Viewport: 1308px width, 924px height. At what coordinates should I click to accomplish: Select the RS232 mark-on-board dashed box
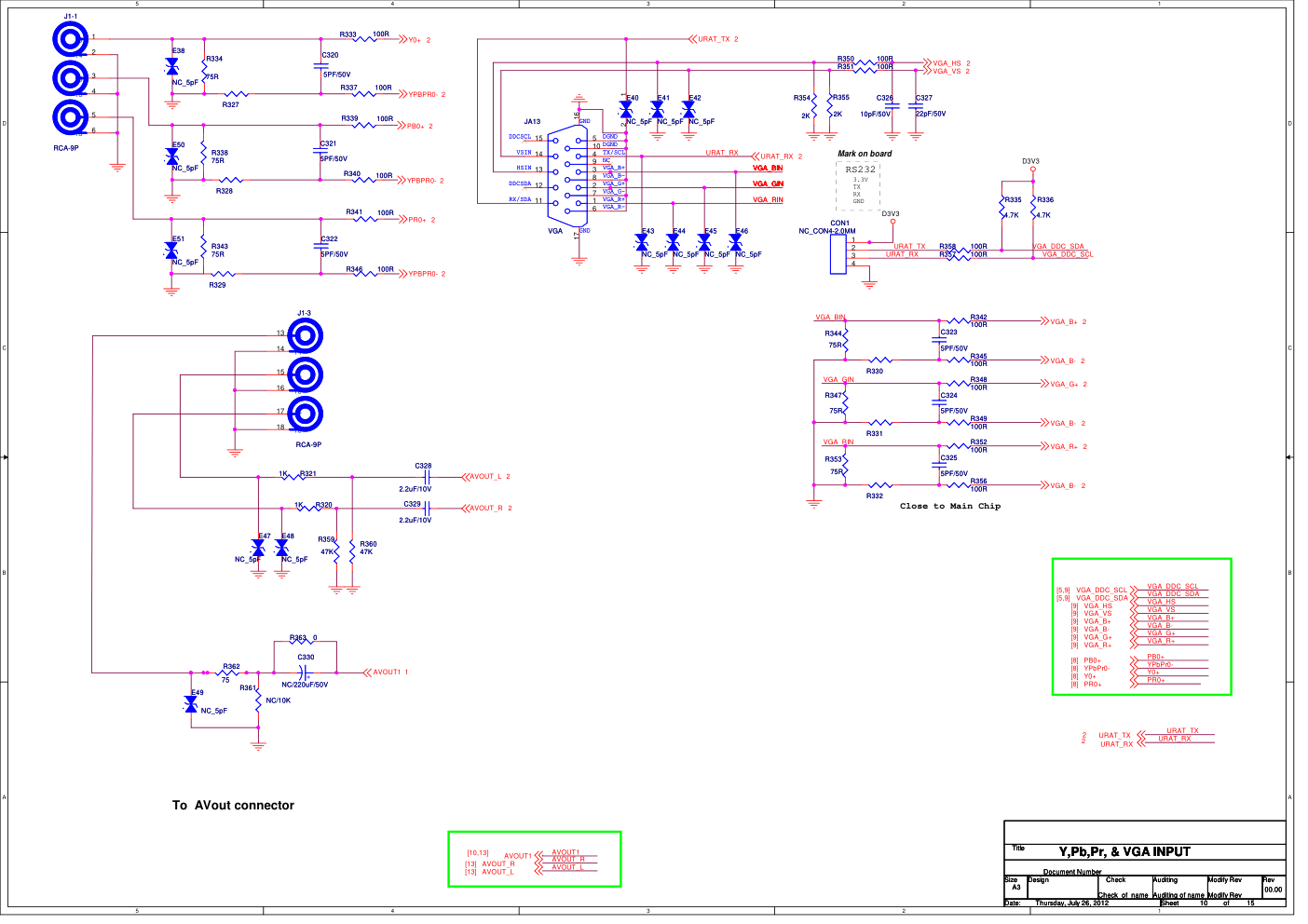(x=858, y=186)
